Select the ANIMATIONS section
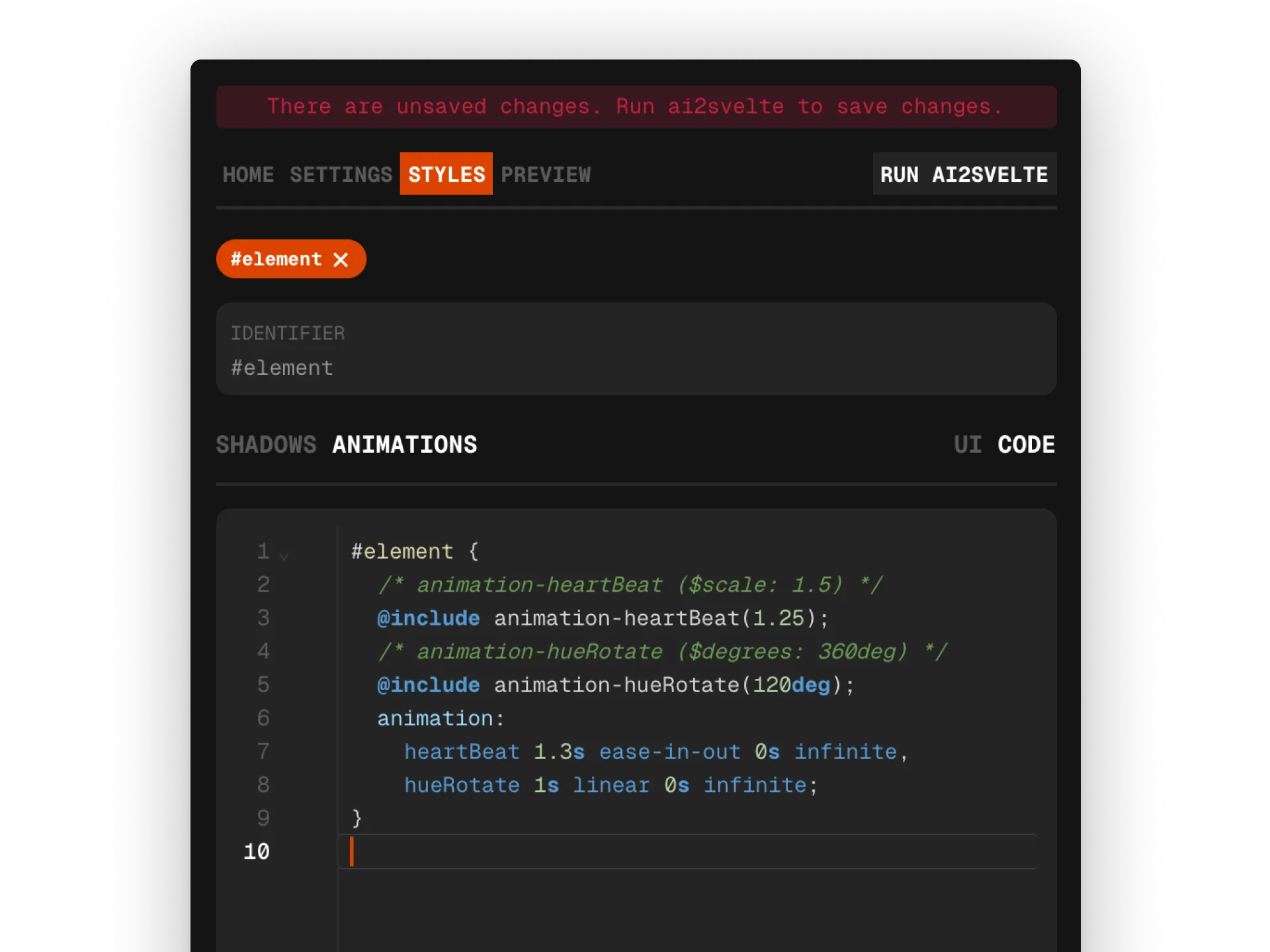Viewport: 1270px width, 952px height. [404, 444]
